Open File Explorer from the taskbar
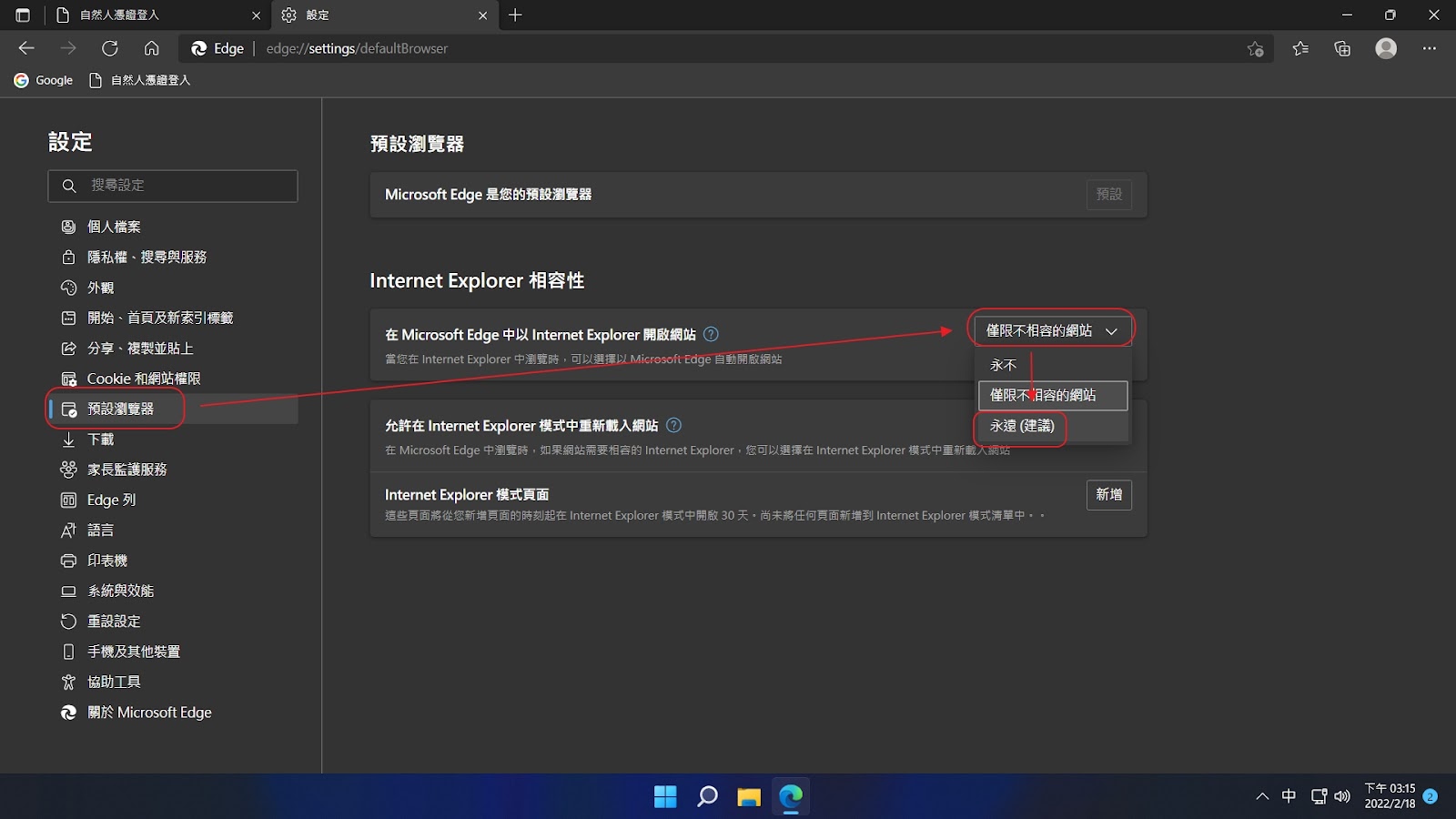Image resolution: width=1456 pixels, height=819 pixels. [x=749, y=797]
